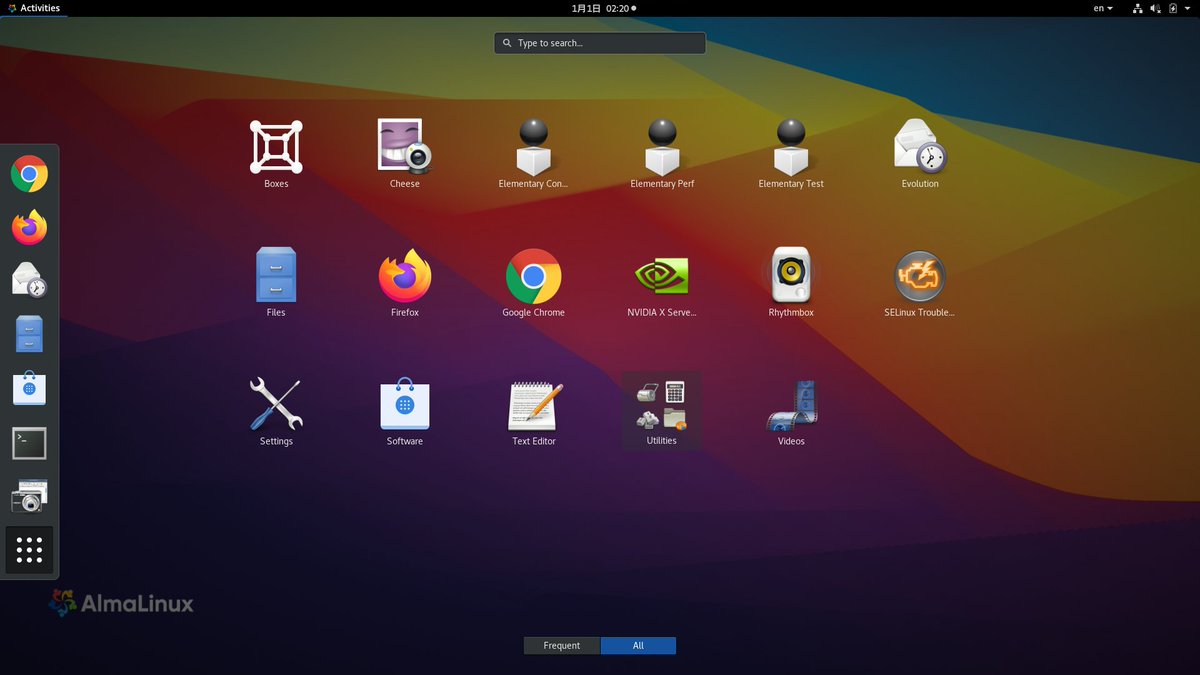Toggle Show Applications grid button in dock

click(29, 550)
